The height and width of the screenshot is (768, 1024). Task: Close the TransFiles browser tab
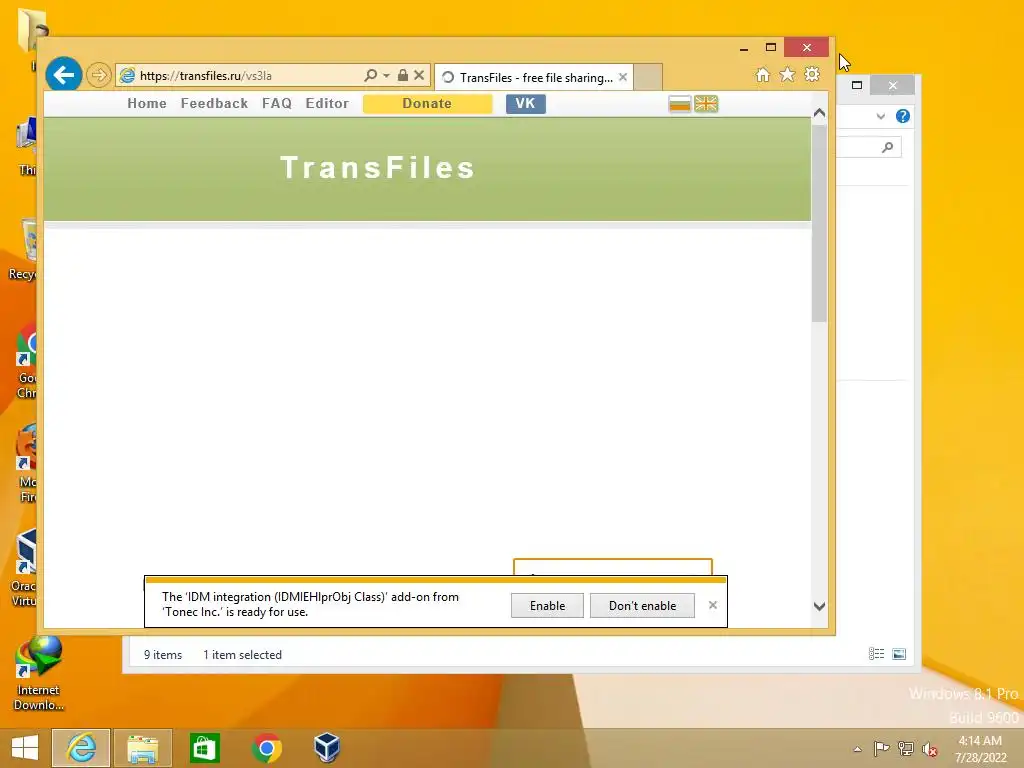[x=623, y=77]
